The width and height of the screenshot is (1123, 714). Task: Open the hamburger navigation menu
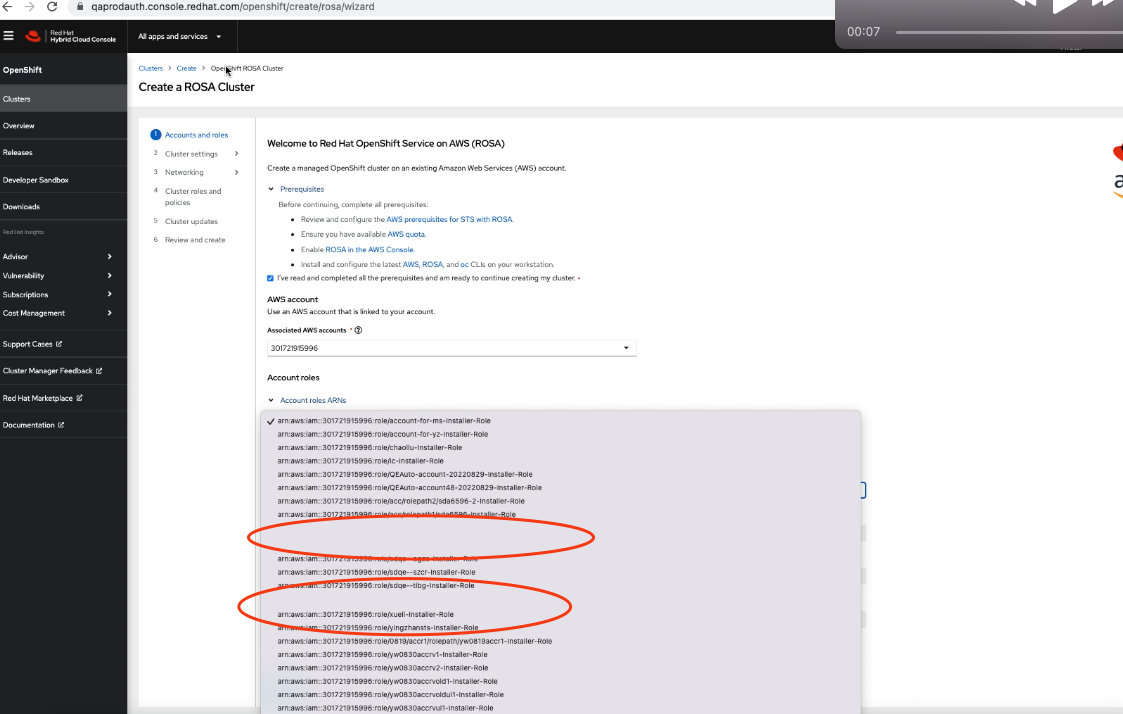(9, 36)
